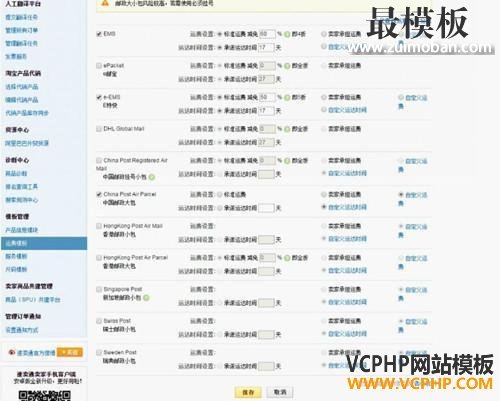
Task: Click green info icon beside Singapore Post
Action: 146,297
